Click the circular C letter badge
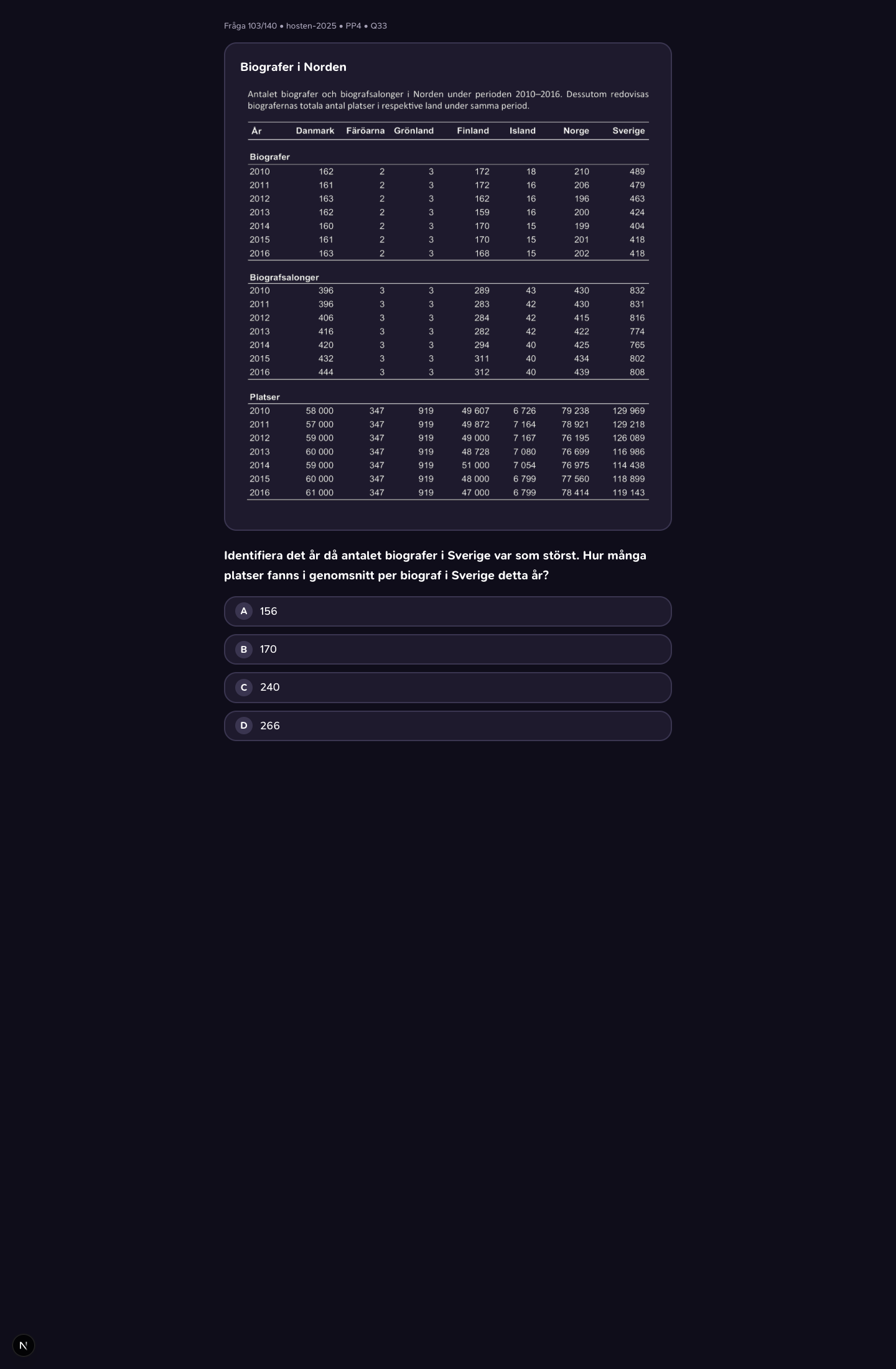The image size is (896, 1369). coord(244,687)
